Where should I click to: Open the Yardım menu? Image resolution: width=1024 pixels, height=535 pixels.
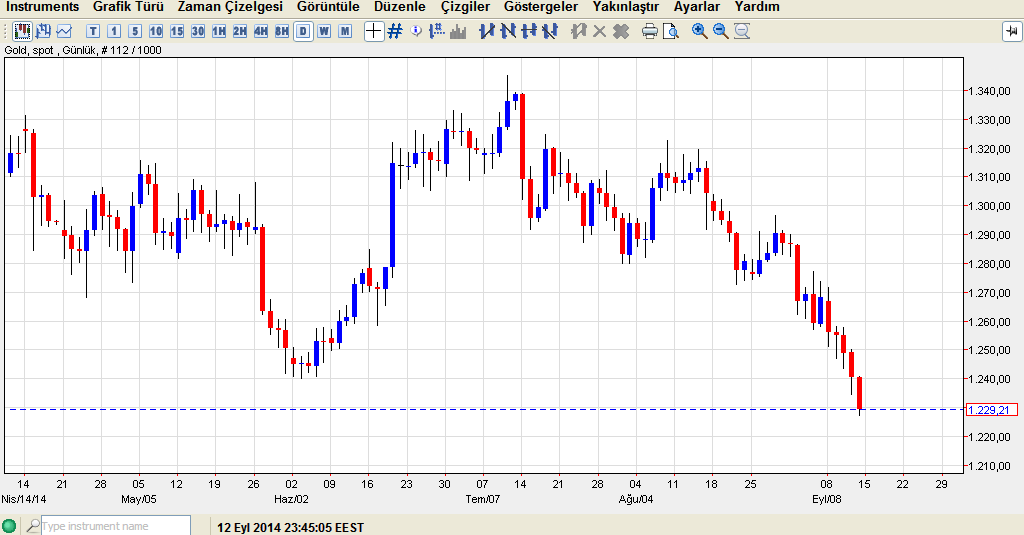757,7
